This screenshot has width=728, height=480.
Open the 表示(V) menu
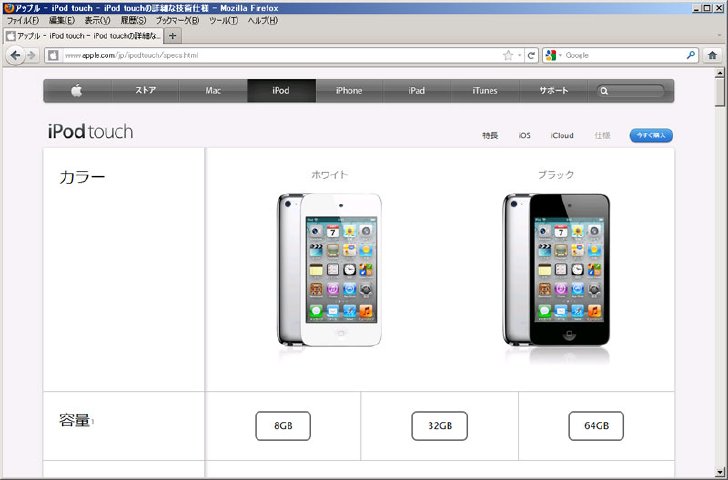pyautogui.click(x=98, y=20)
